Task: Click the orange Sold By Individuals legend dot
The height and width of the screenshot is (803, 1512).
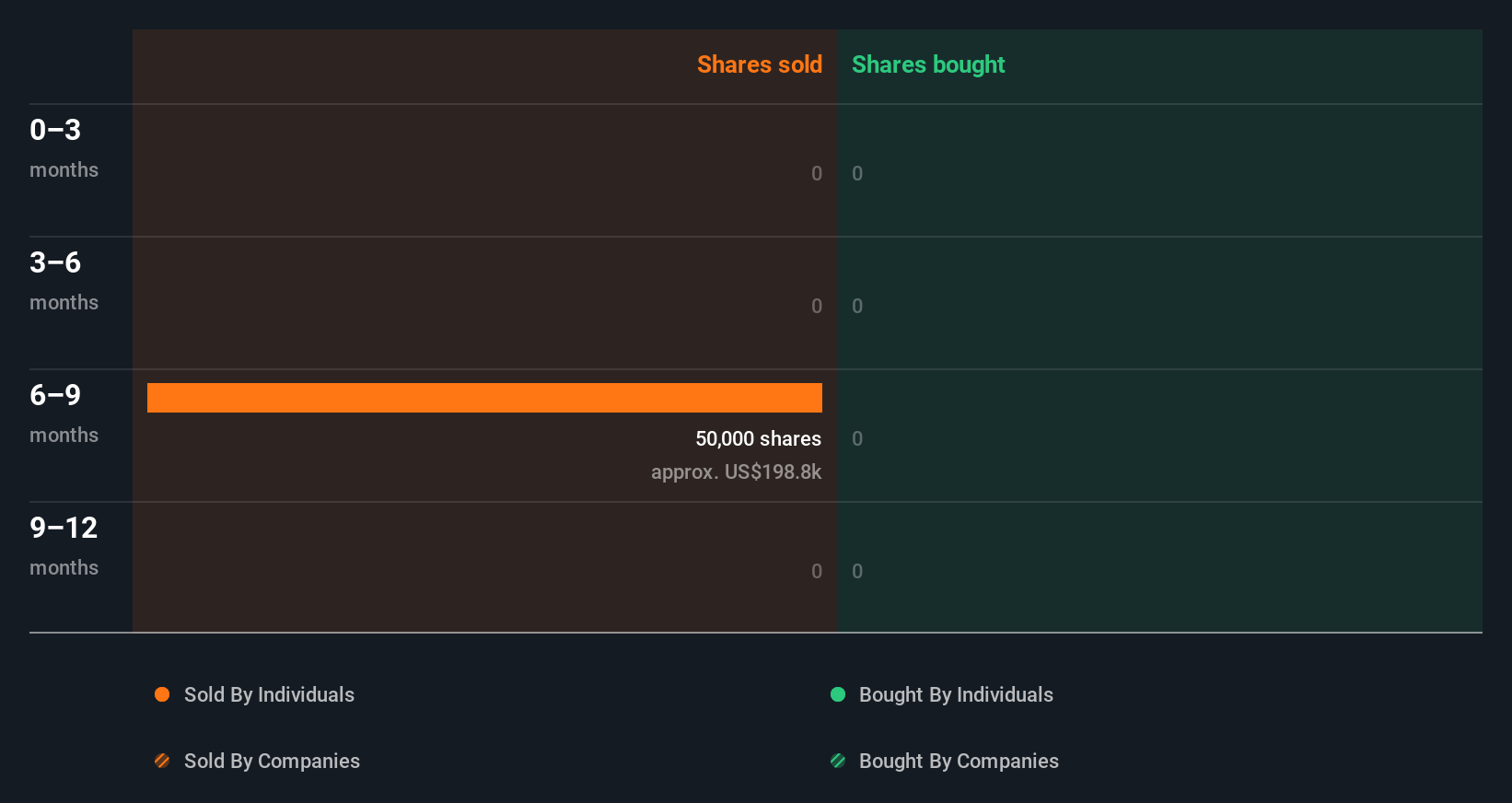Action: point(162,694)
